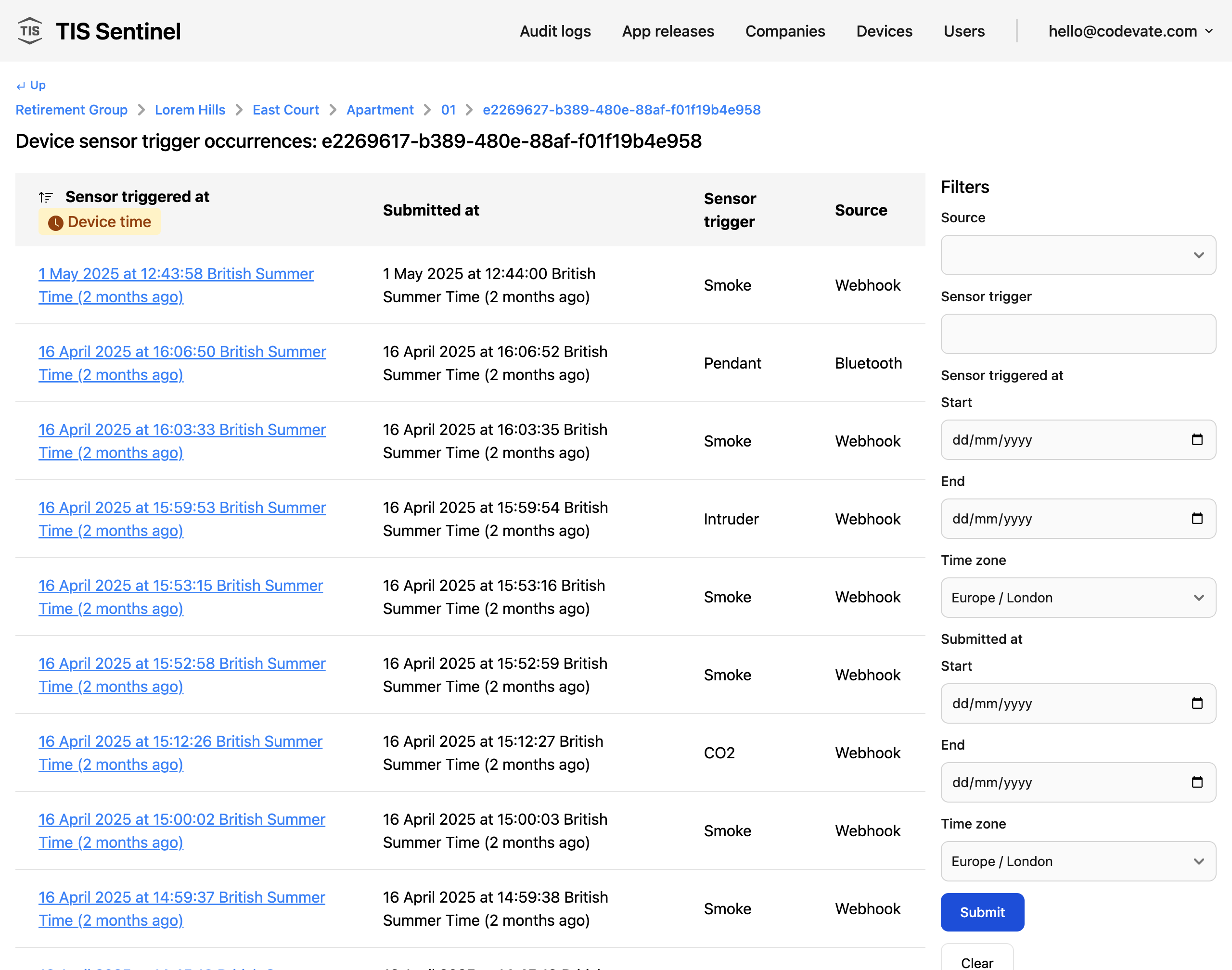Open the Users section
Image resolution: width=1232 pixels, height=970 pixels.
(964, 31)
